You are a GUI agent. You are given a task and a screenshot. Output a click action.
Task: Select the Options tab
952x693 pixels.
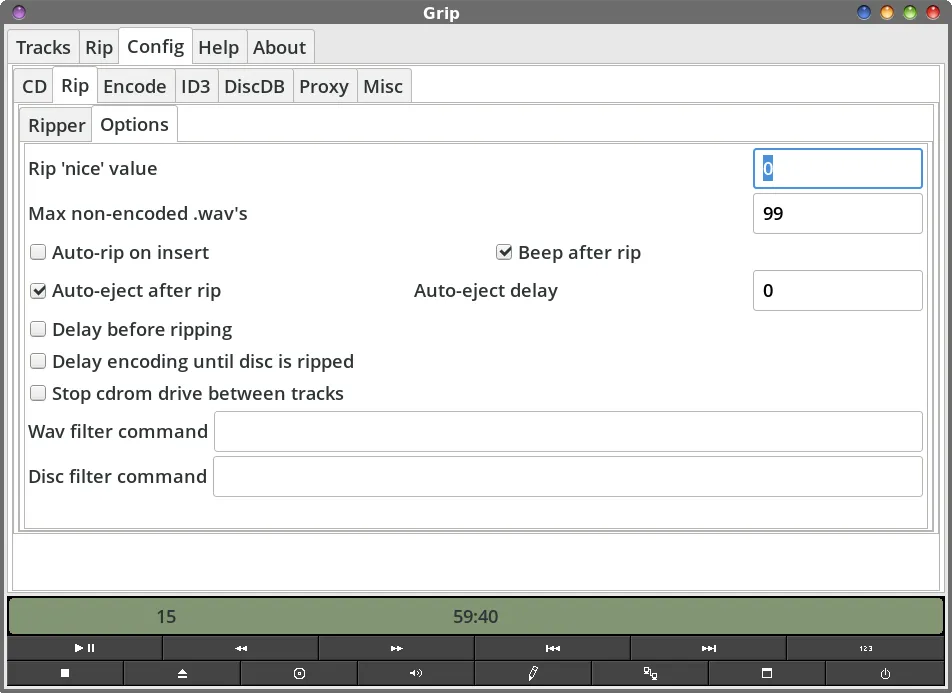[x=134, y=124]
